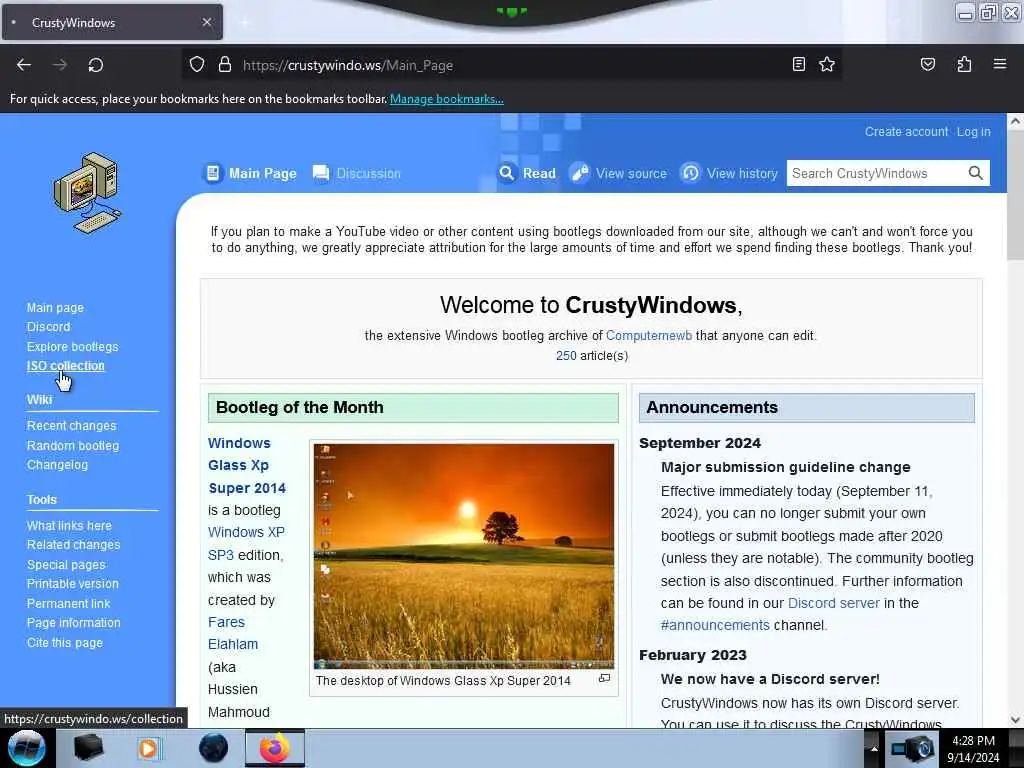
Task: Open Explore bootlegs in sidebar
Action: (x=72, y=346)
